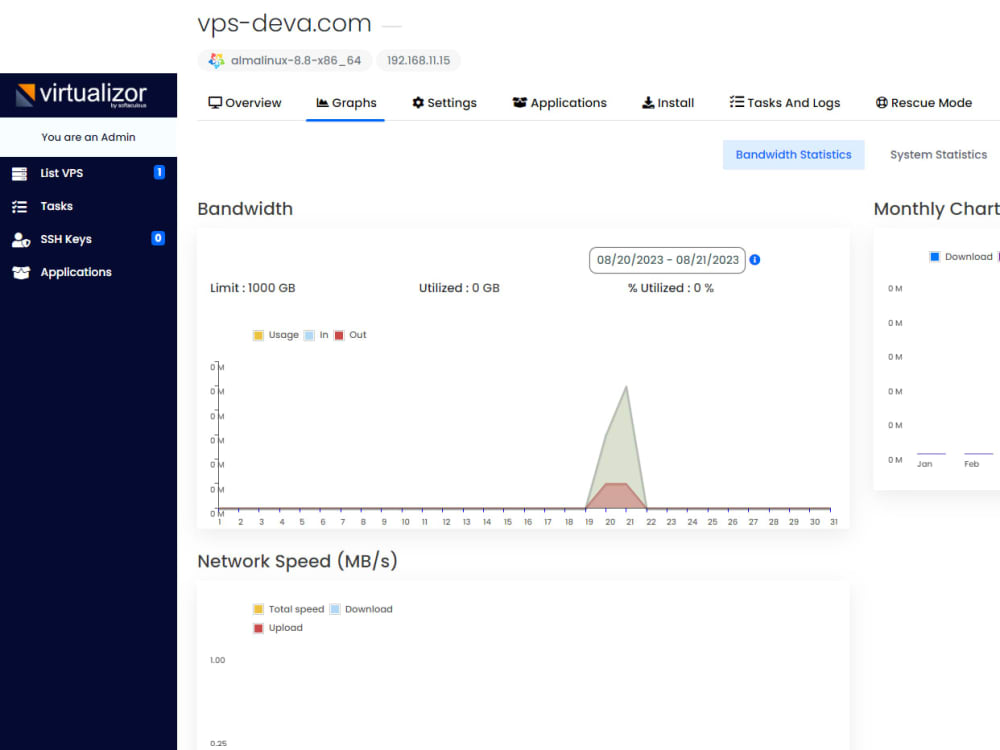This screenshot has width=1000, height=750.
Task: Select the Rescue Mode icon
Action: click(883, 102)
